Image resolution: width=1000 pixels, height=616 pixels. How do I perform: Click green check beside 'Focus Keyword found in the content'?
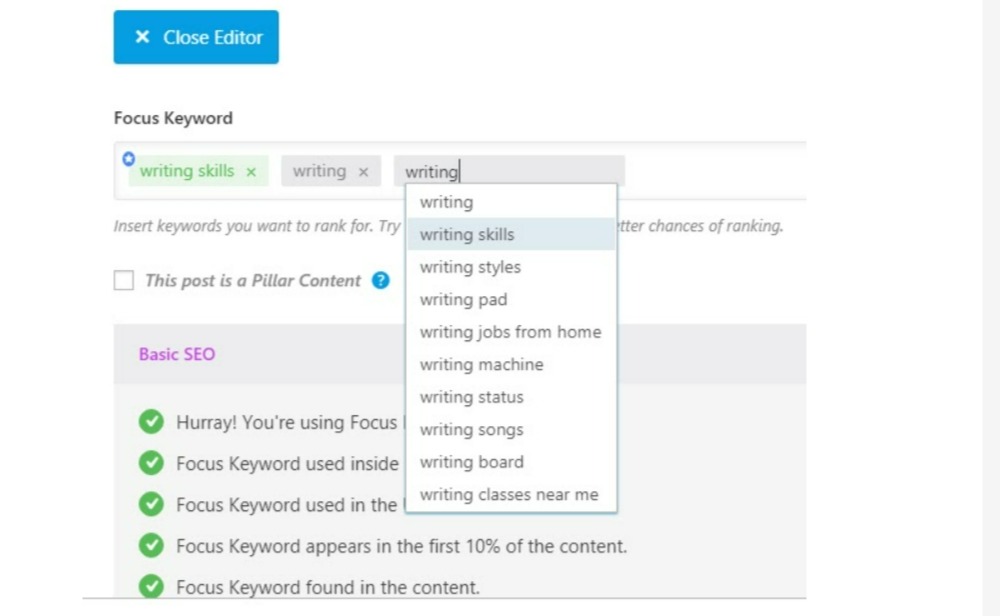tap(151, 587)
